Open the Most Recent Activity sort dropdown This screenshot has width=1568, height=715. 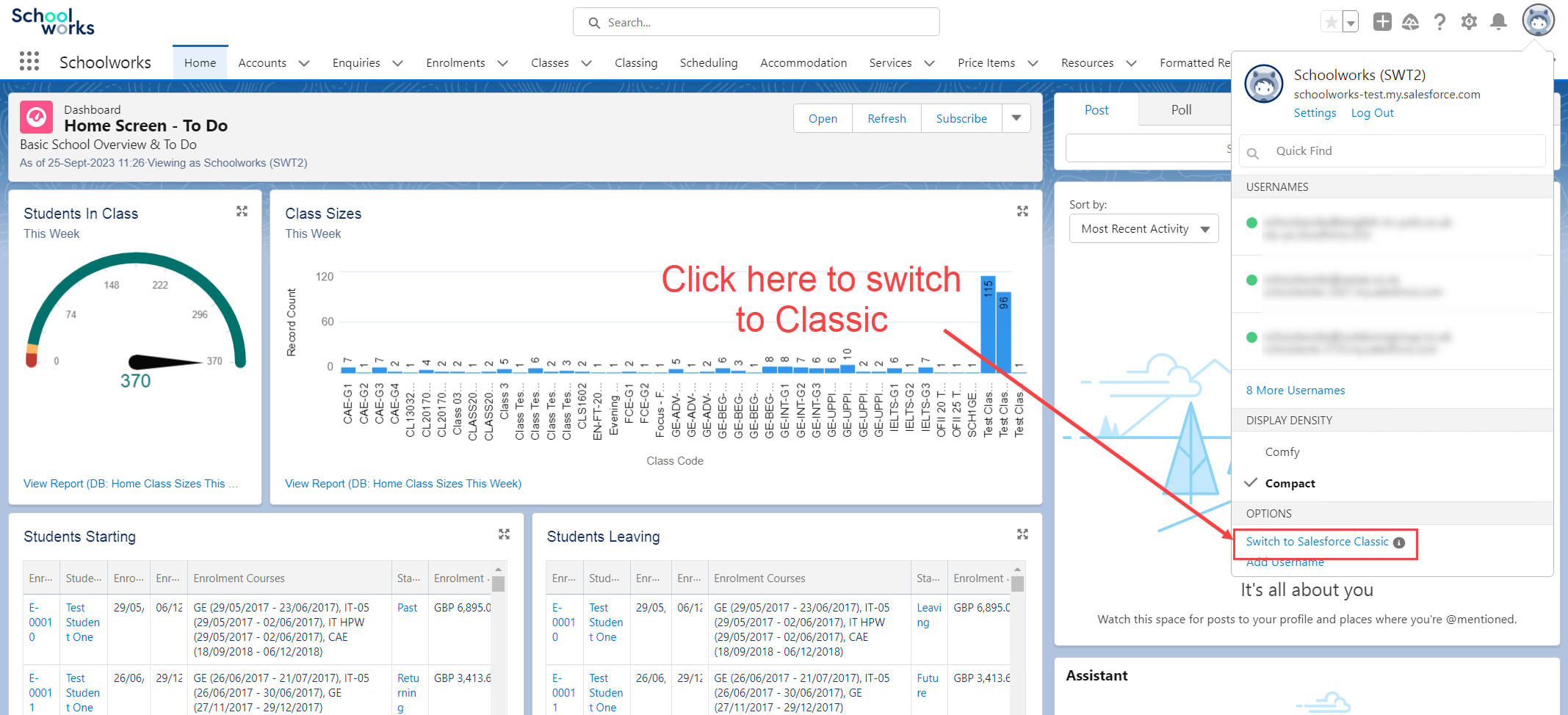click(x=1144, y=229)
